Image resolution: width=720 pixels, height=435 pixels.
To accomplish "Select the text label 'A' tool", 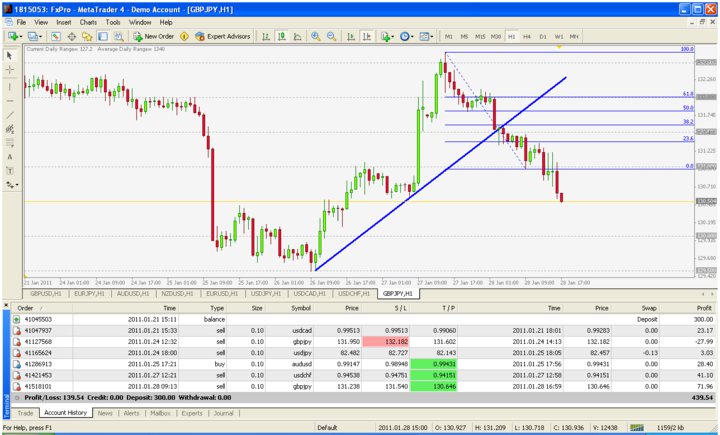I will point(10,157).
